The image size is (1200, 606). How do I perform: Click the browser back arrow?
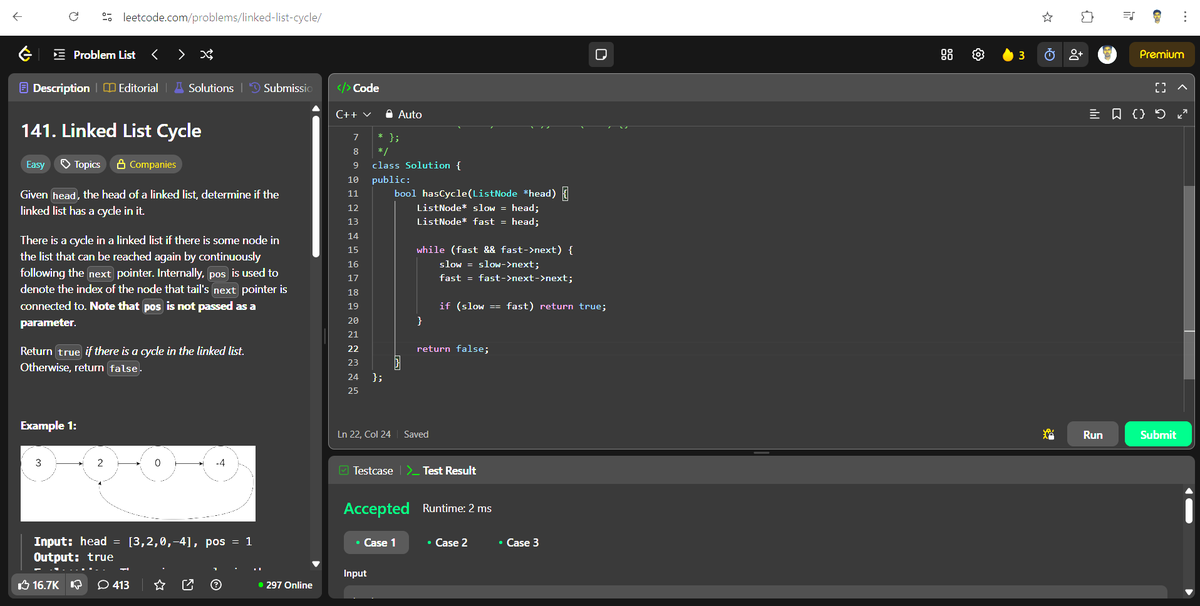[x=19, y=16]
